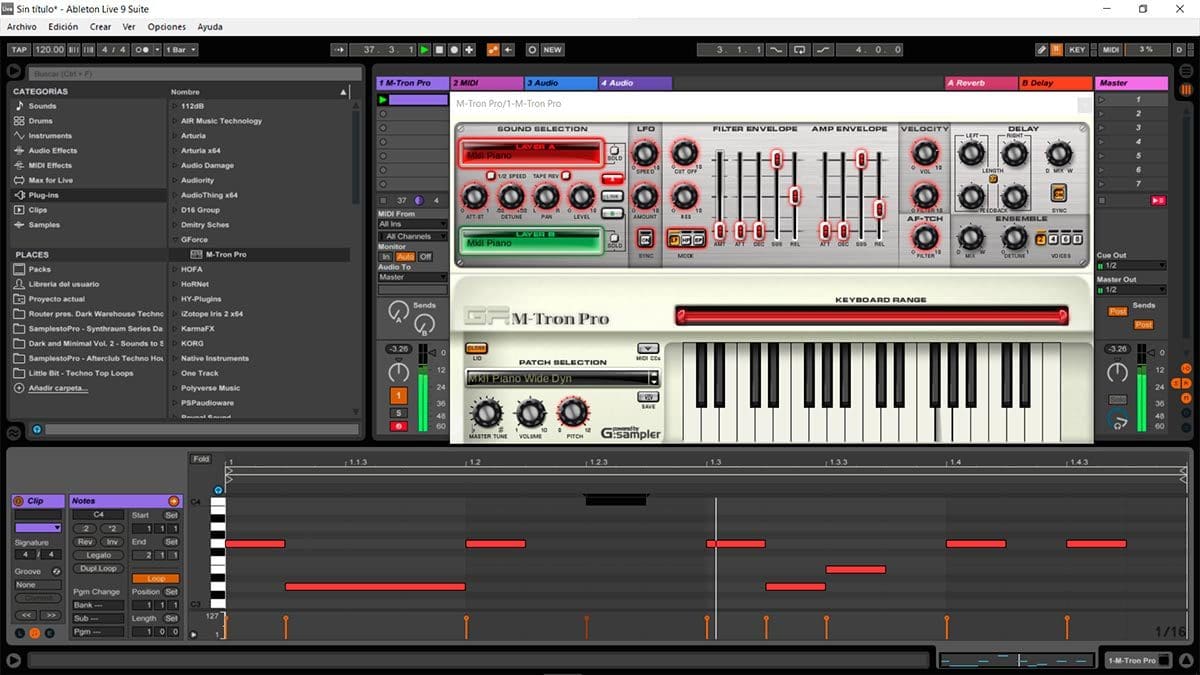The image size is (1200, 675).
Task: Open the Ayuda menu
Action: coord(210,27)
